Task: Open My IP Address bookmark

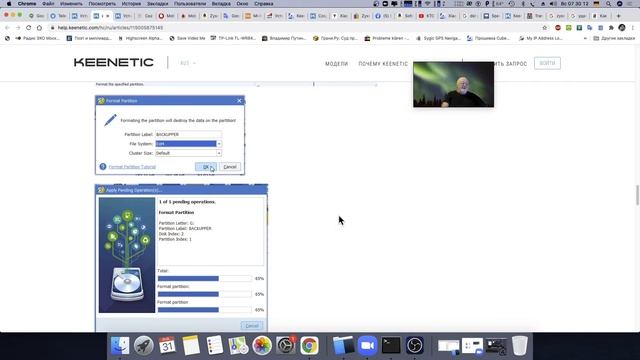Action: click(x=540, y=38)
